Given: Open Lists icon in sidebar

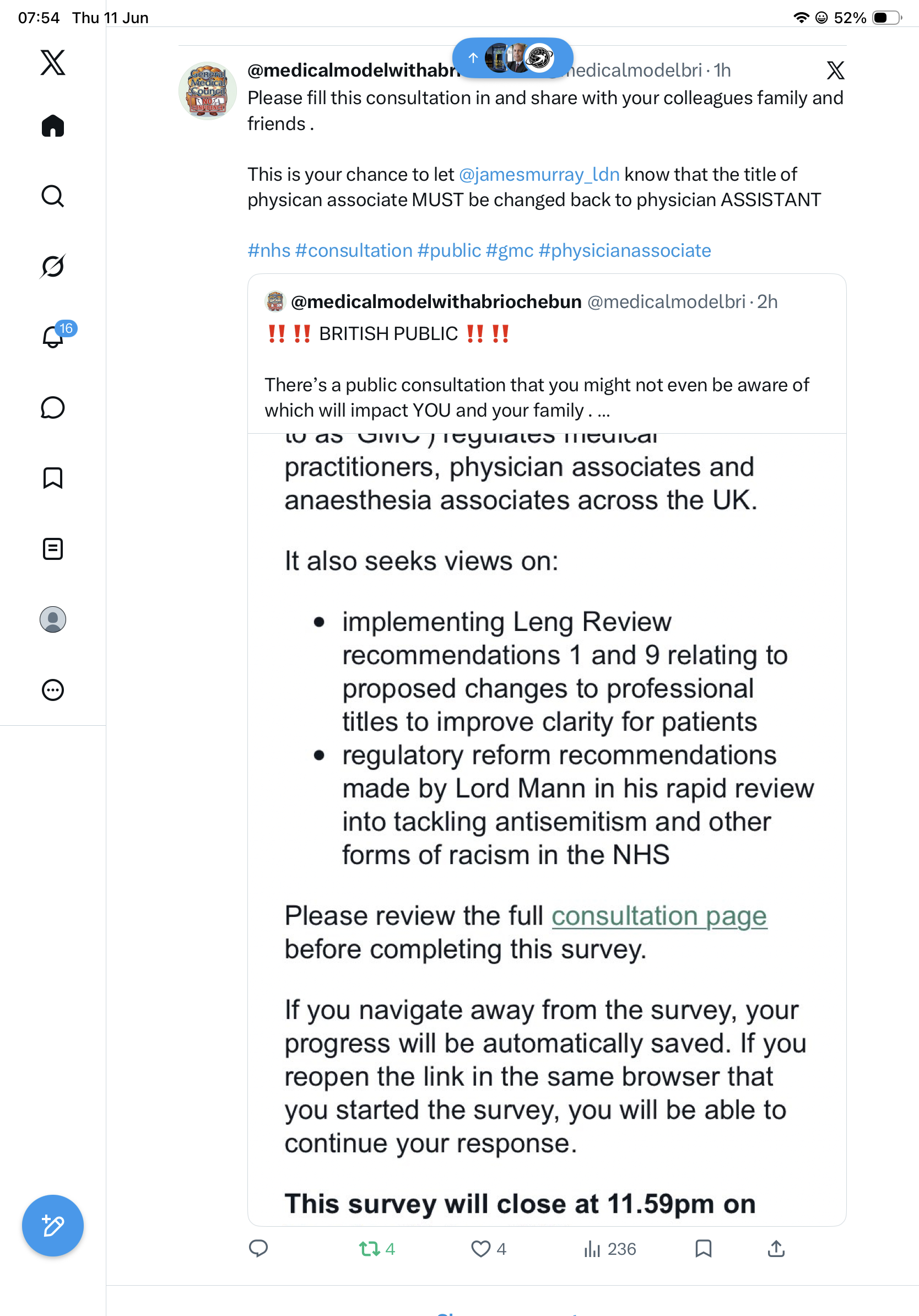Looking at the screenshot, I should pyautogui.click(x=53, y=548).
